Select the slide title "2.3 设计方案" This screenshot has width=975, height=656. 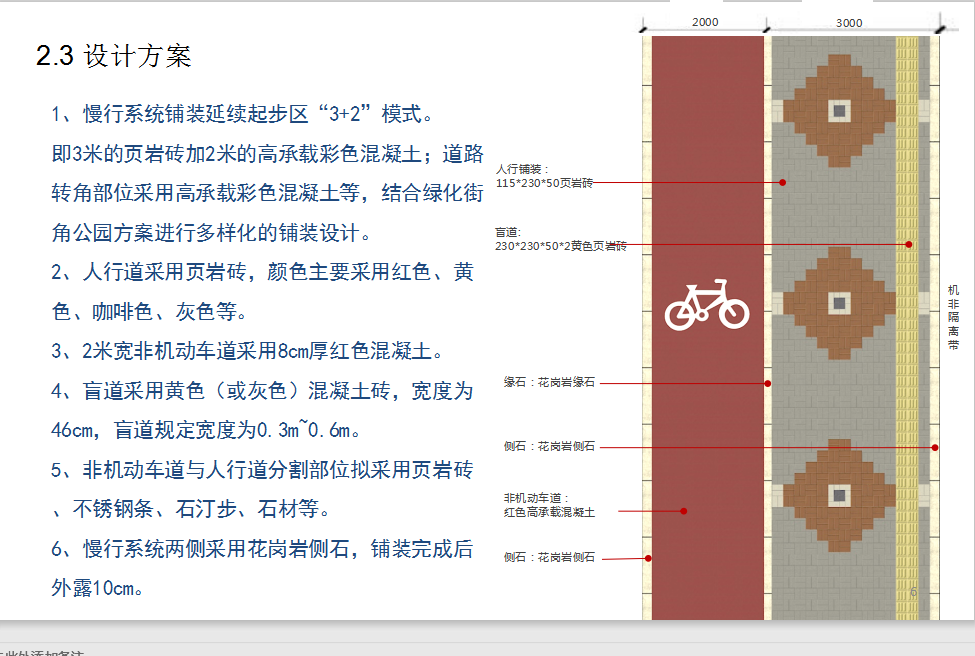coord(113,56)
